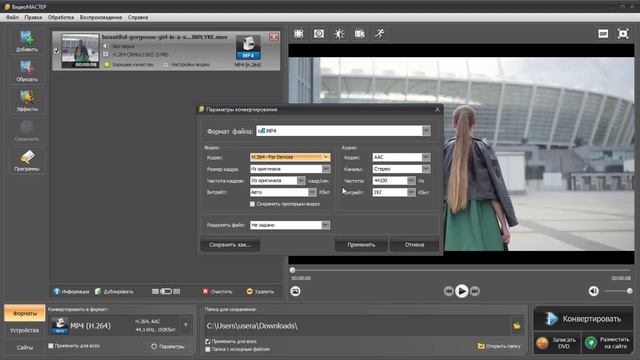The height and width of the screenshot is (360, 640).
Task: Click the Записать DVD button
Action: (x=557, y=343)
